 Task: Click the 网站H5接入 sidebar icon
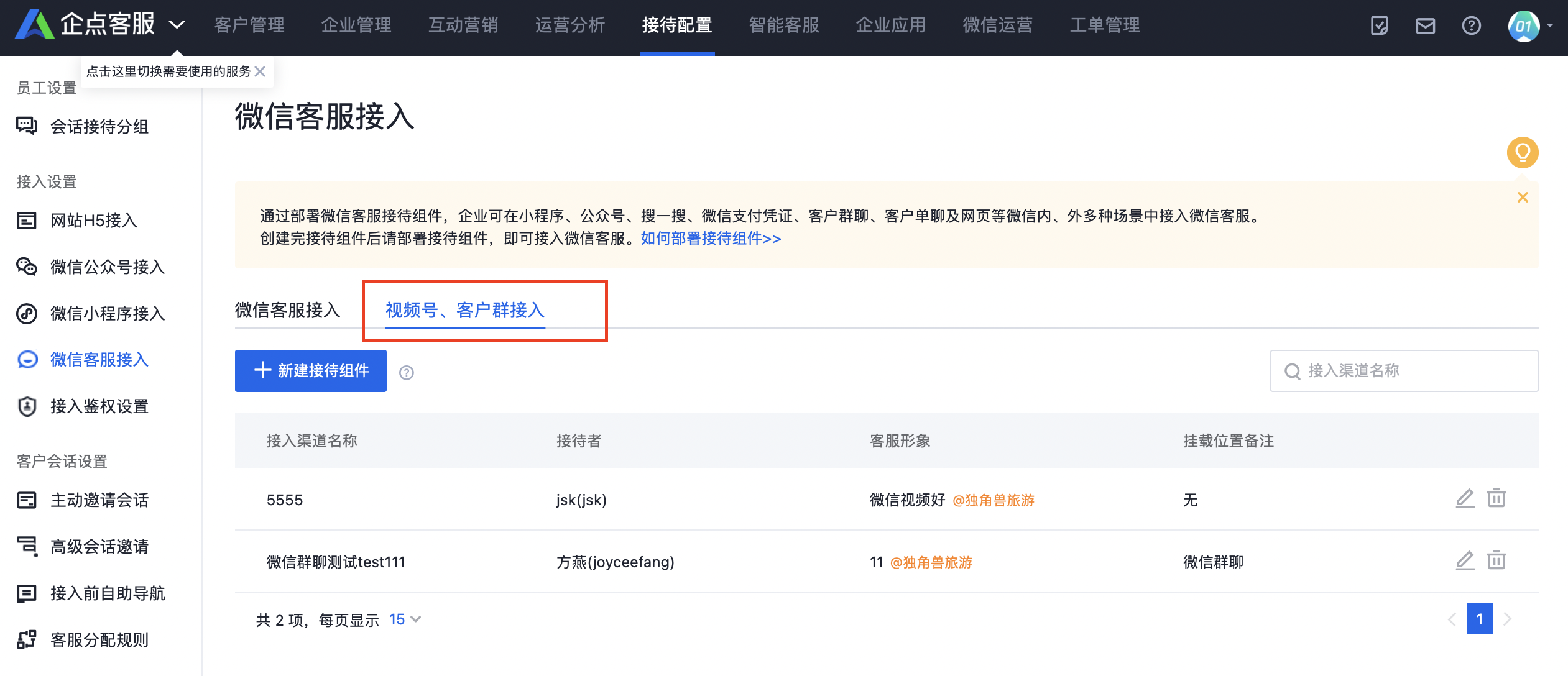(x=27, y=221)
